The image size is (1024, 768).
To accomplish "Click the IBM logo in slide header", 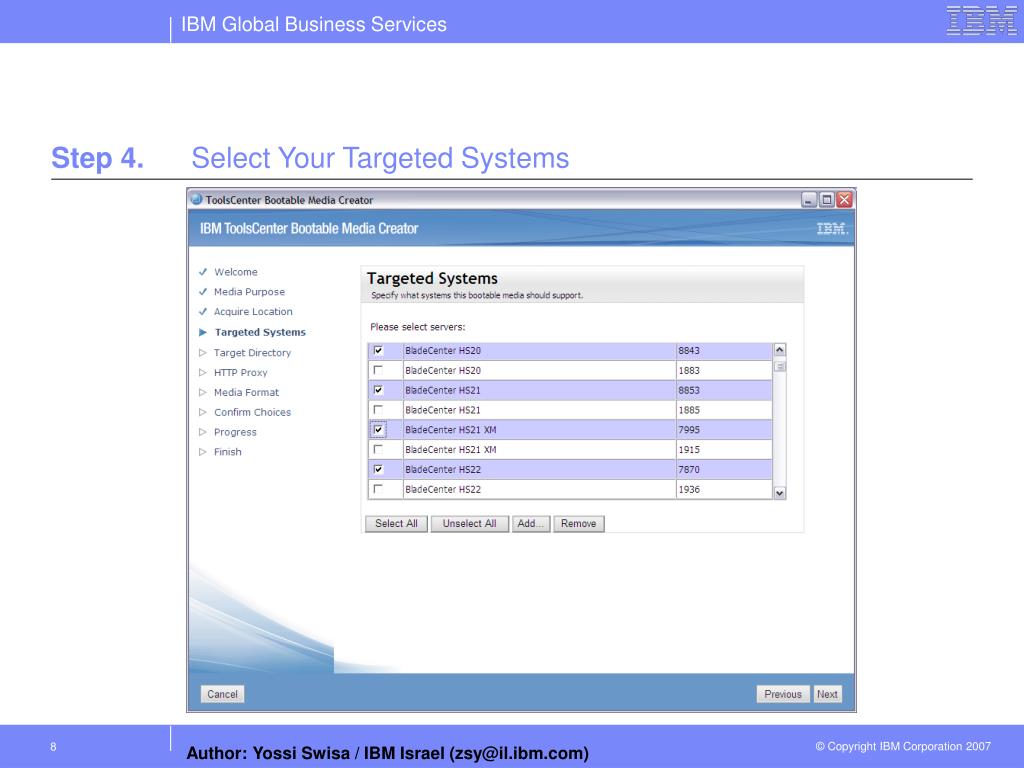I will coord(982,20).
